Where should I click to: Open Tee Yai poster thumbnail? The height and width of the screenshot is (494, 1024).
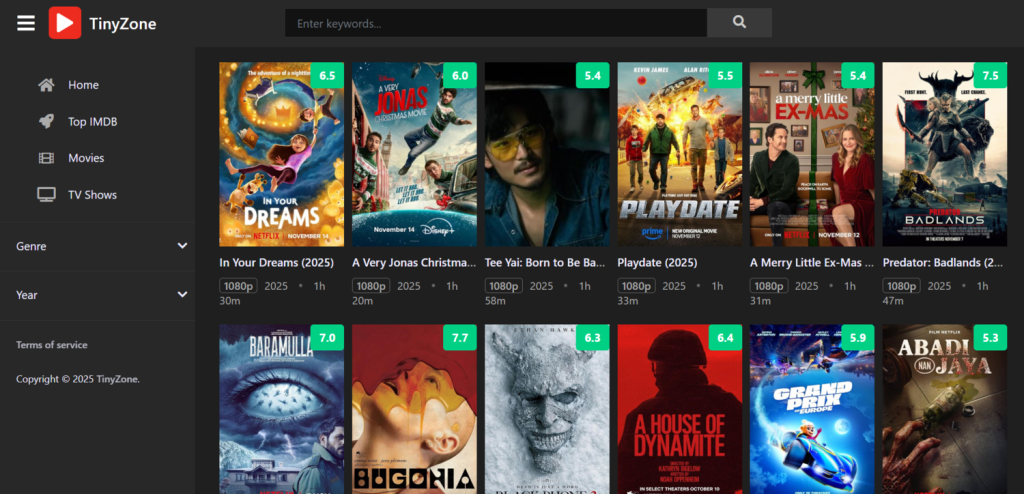547,154
